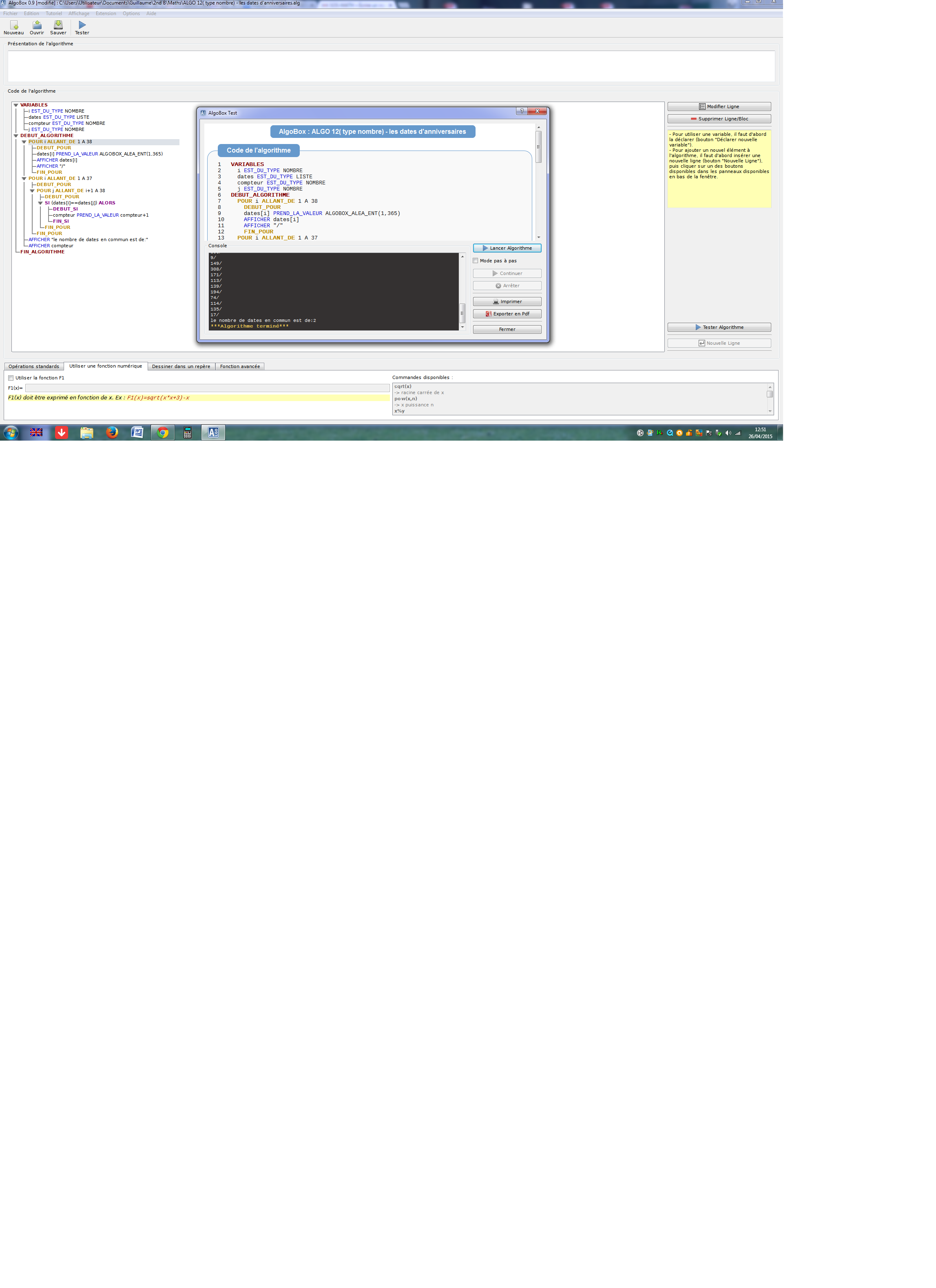Open the Fichier menu

click(x=10, y=13)
